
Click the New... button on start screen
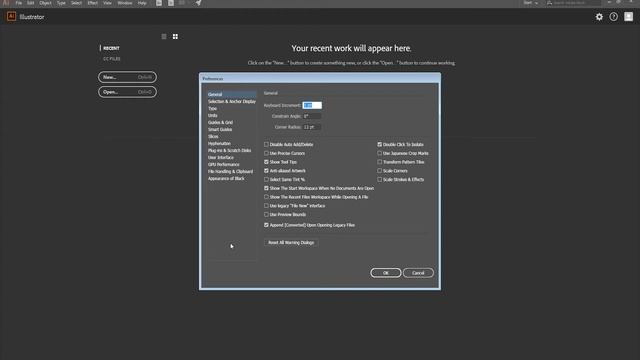[x=127, y=77]
